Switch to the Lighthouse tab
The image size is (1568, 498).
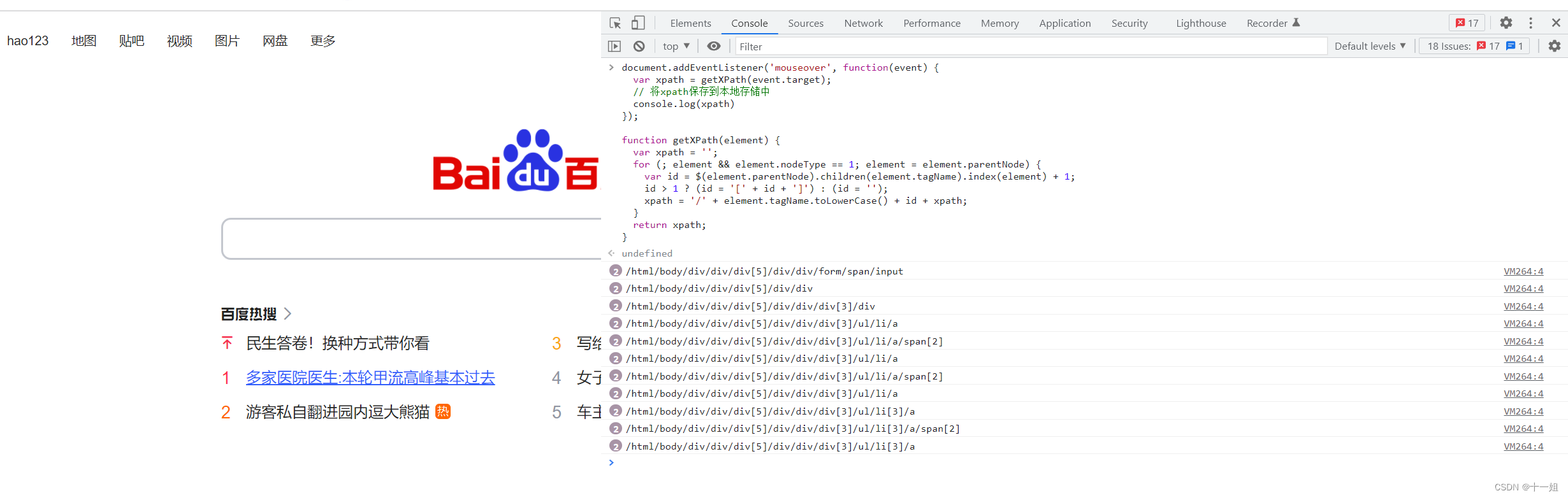click(1201, 23)
